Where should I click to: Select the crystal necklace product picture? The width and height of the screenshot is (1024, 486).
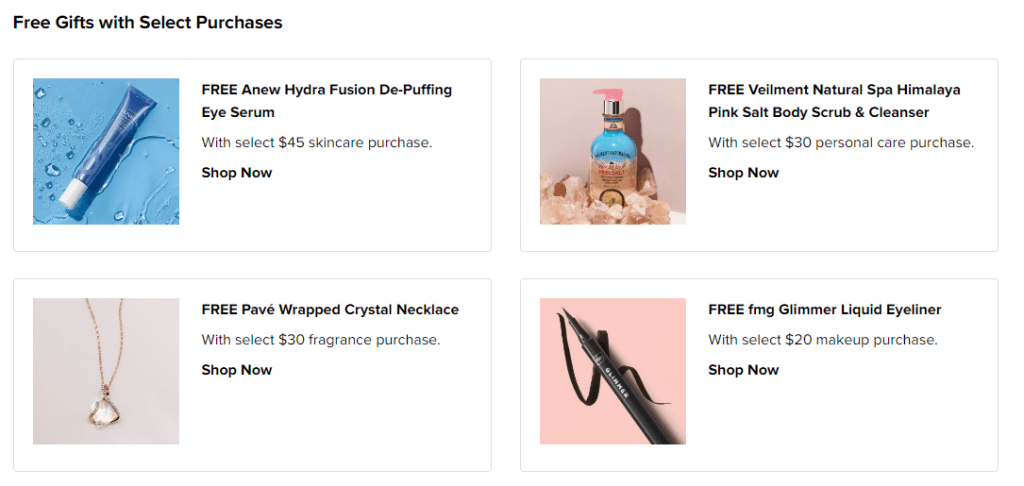pos(106,371)
